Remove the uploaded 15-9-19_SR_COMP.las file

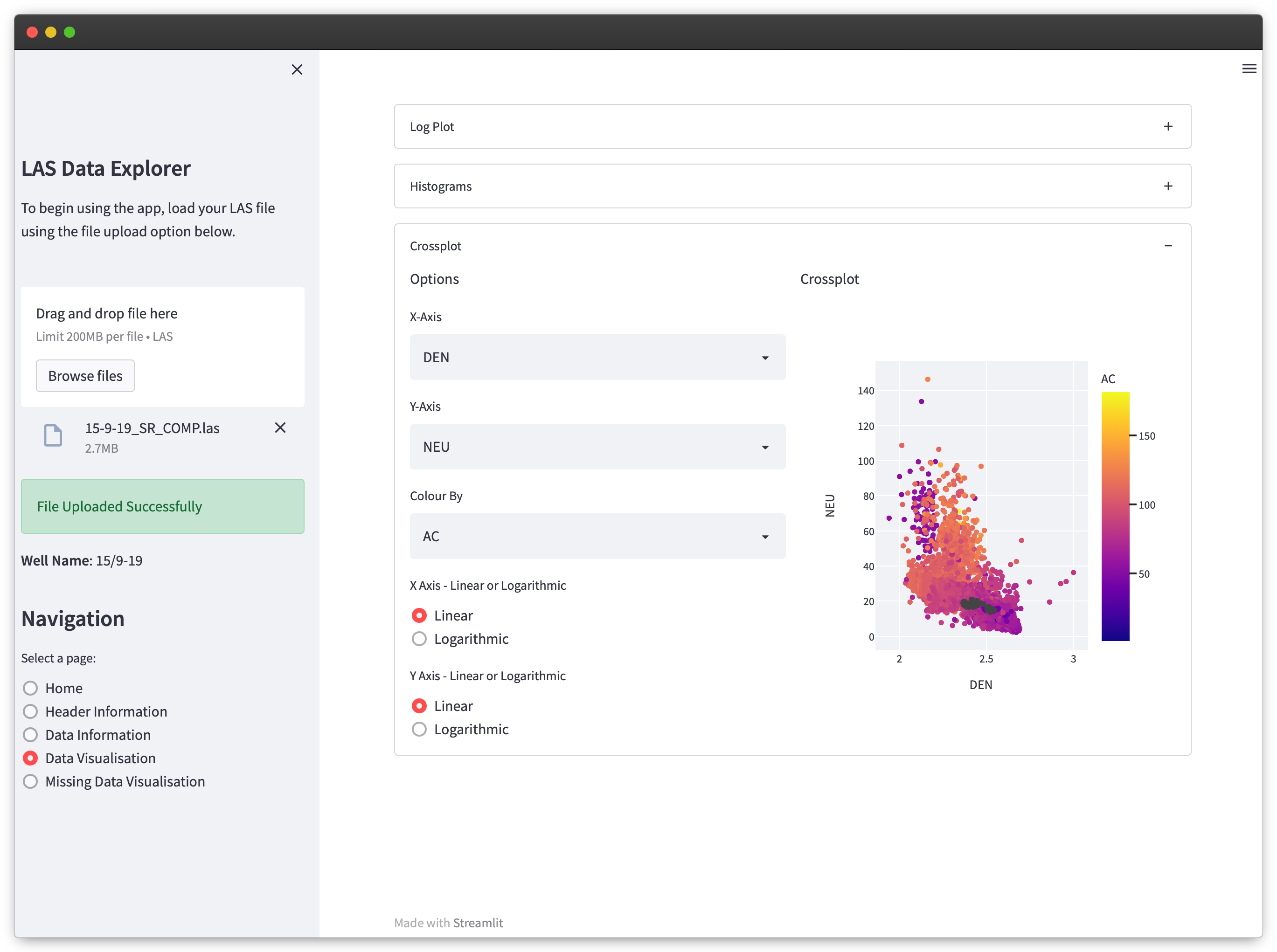pos(280,428)
